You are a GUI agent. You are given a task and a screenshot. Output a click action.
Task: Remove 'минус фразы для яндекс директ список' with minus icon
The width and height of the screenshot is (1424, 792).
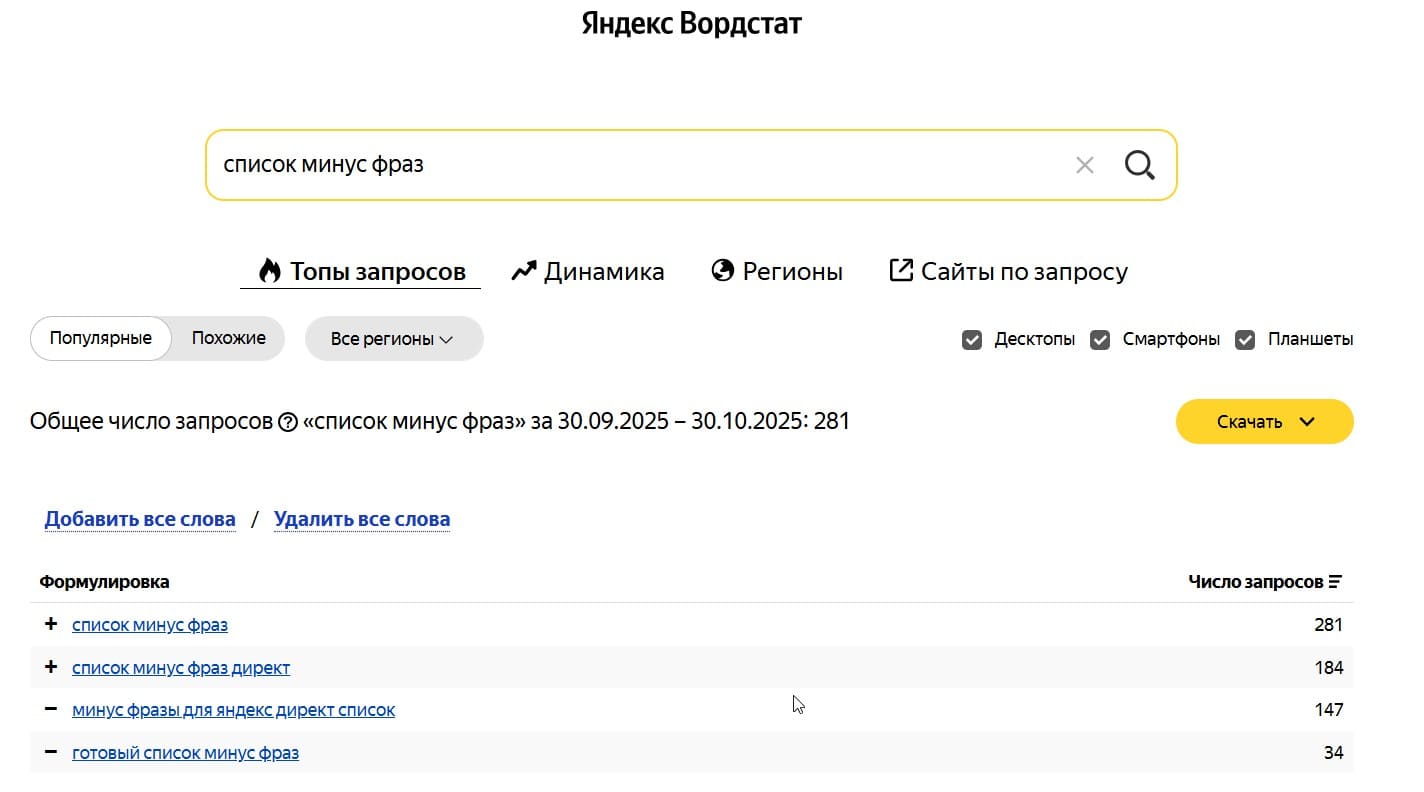(x=52, y=709)
